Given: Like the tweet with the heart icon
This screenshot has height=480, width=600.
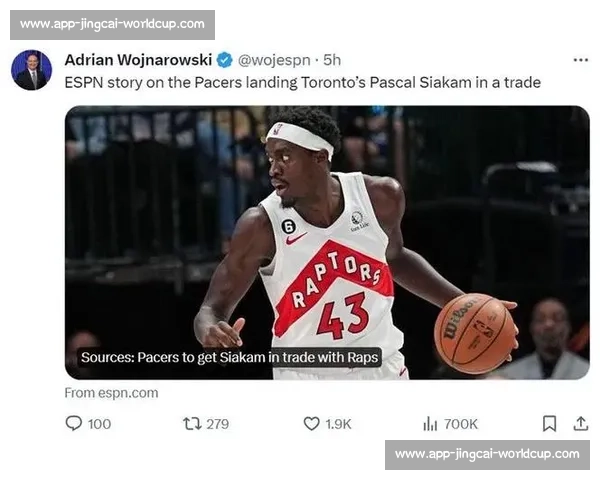Looking at the screenshot, I should (311, 424).
